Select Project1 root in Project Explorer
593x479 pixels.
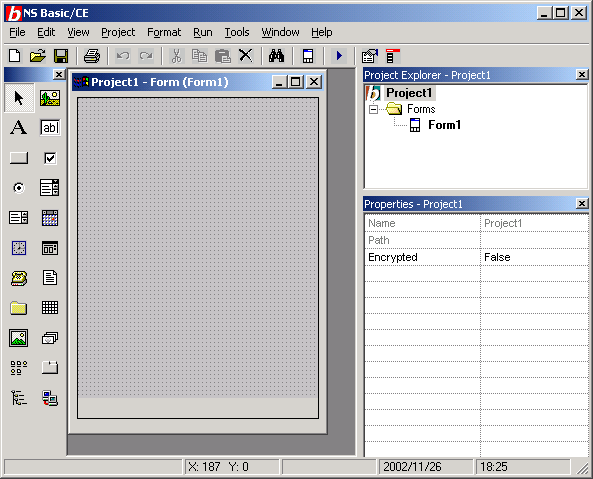[x=409, y=93]
